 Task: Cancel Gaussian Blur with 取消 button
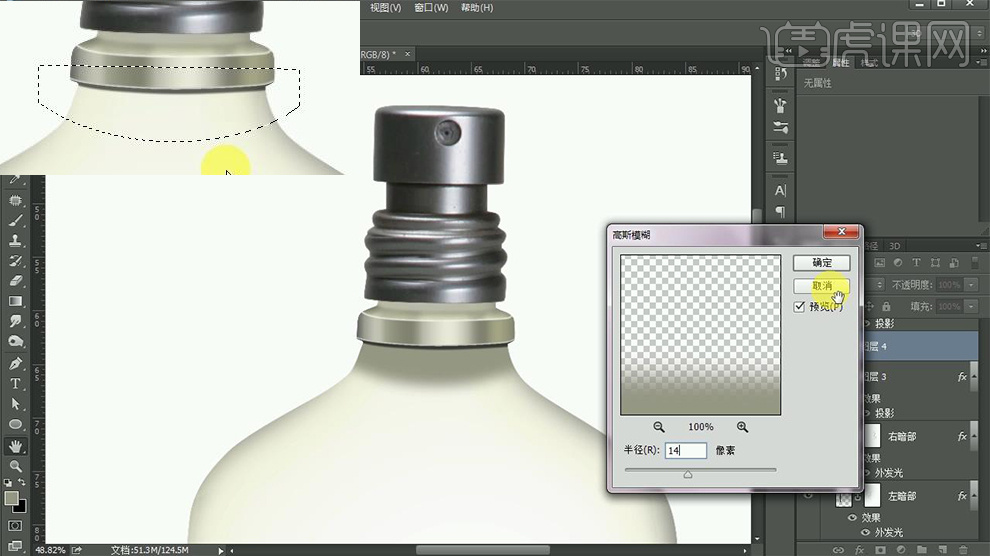[x=821, y=285]
